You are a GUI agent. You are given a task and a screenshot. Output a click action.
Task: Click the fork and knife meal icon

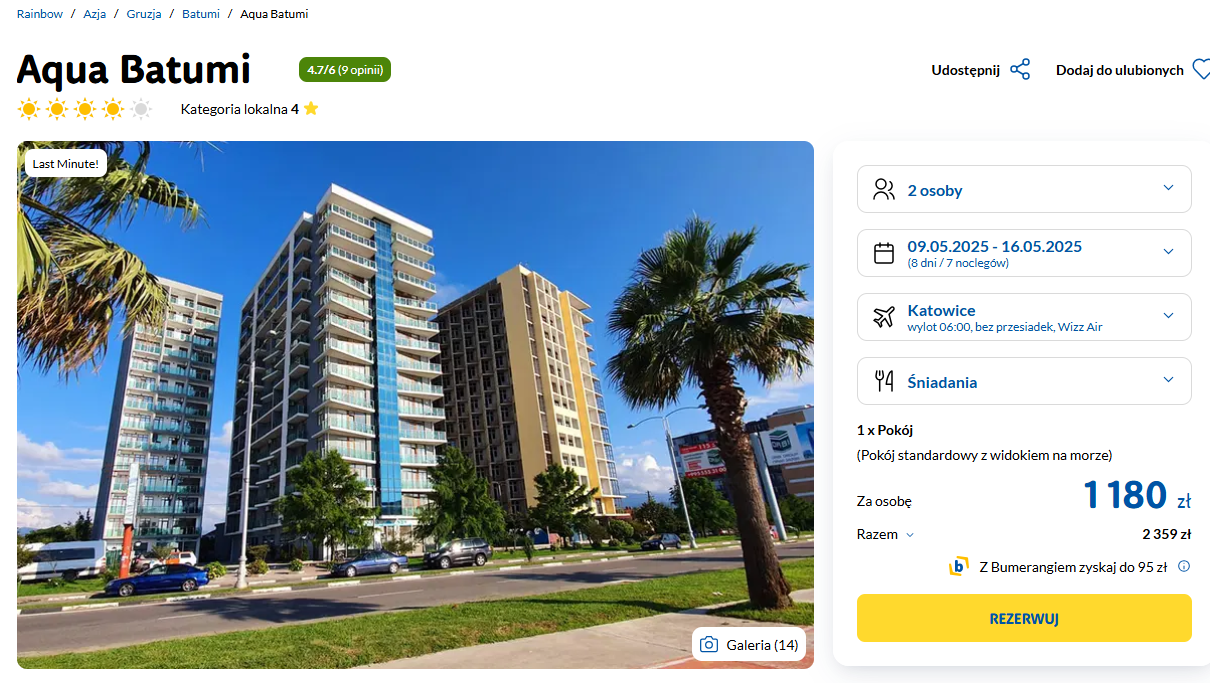point(884,381)
